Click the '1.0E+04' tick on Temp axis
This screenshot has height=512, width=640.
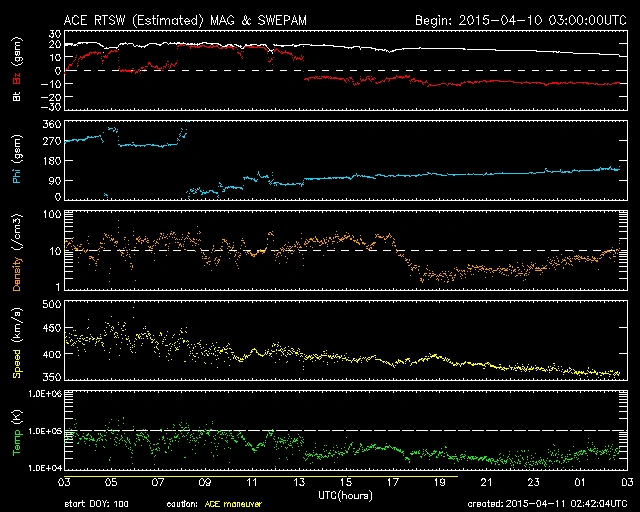45,468
